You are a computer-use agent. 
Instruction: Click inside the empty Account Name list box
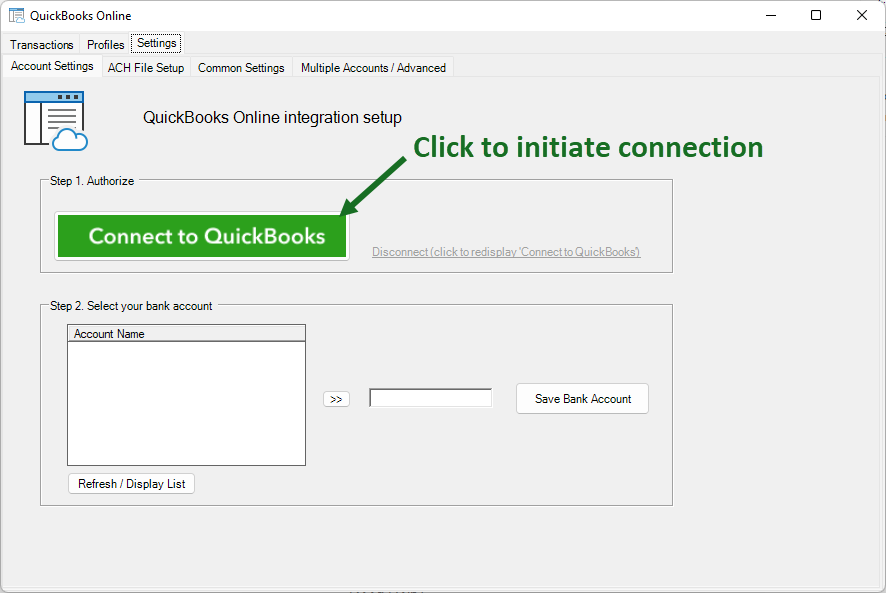[x=186, y=403]
